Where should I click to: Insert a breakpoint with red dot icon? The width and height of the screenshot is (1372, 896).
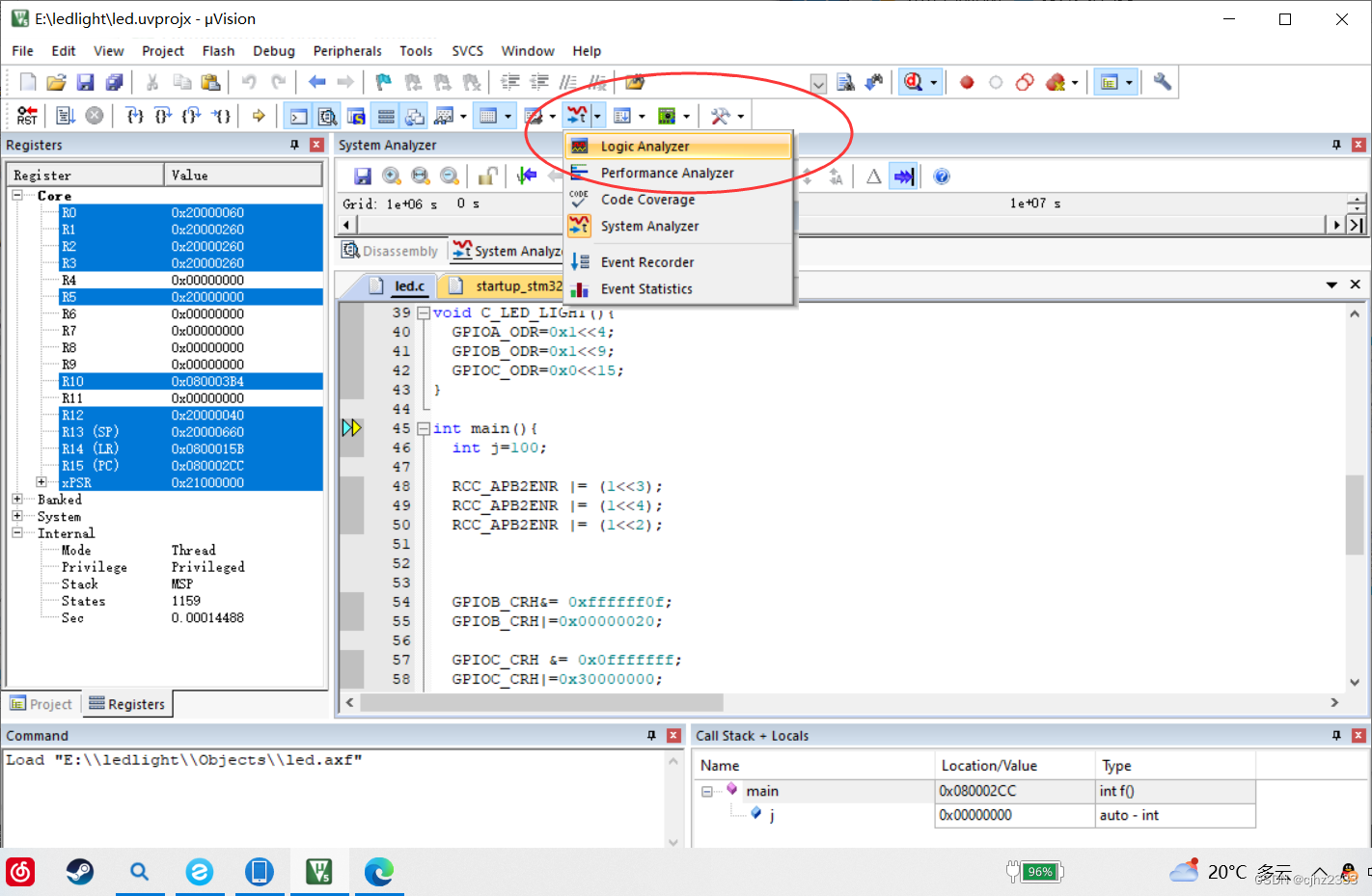tap(967, 83)
